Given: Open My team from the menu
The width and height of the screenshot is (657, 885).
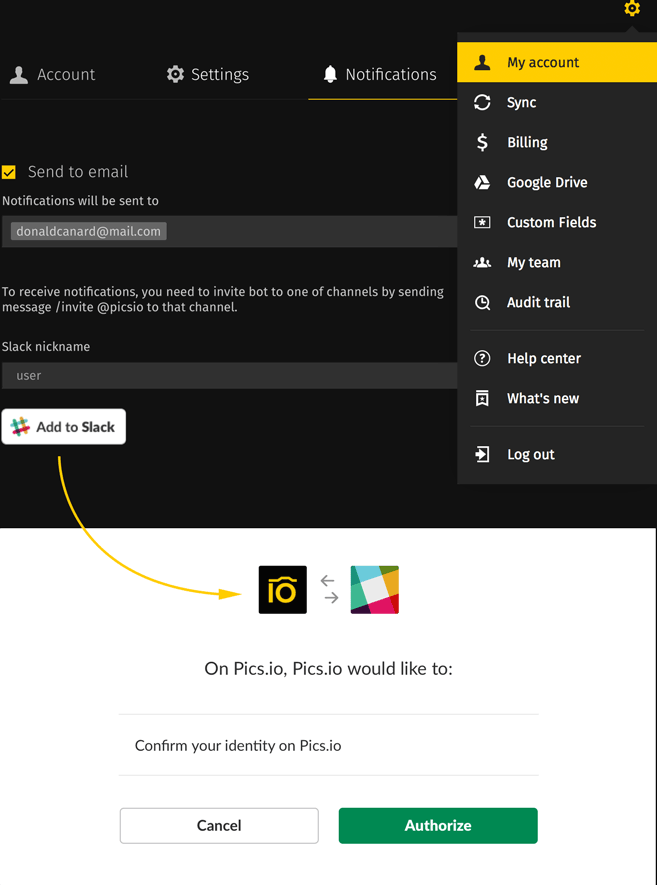Looking at the screenshot, I should point(557,262).
